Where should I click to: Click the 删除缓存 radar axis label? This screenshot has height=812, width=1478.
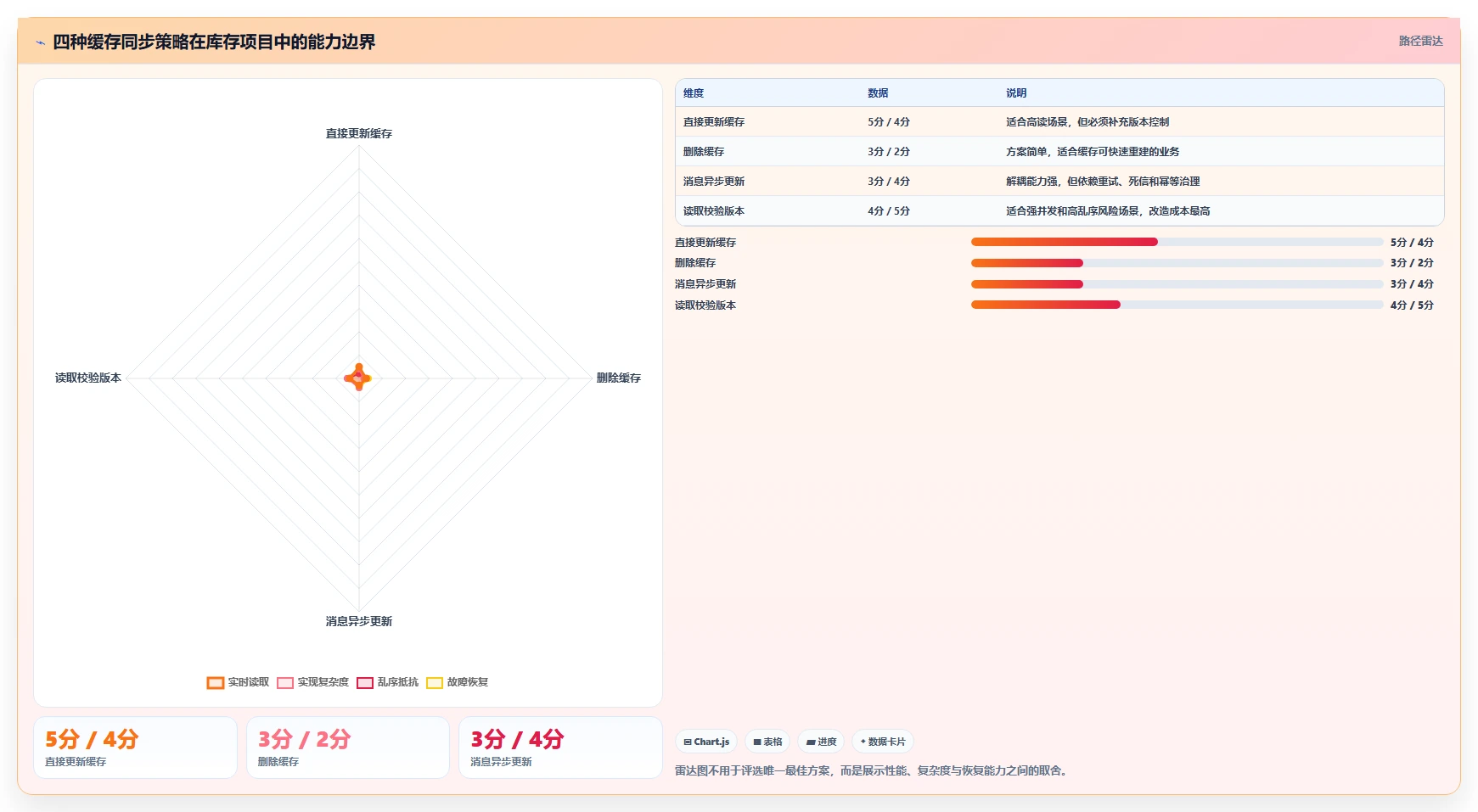click(x=618, y=378)
